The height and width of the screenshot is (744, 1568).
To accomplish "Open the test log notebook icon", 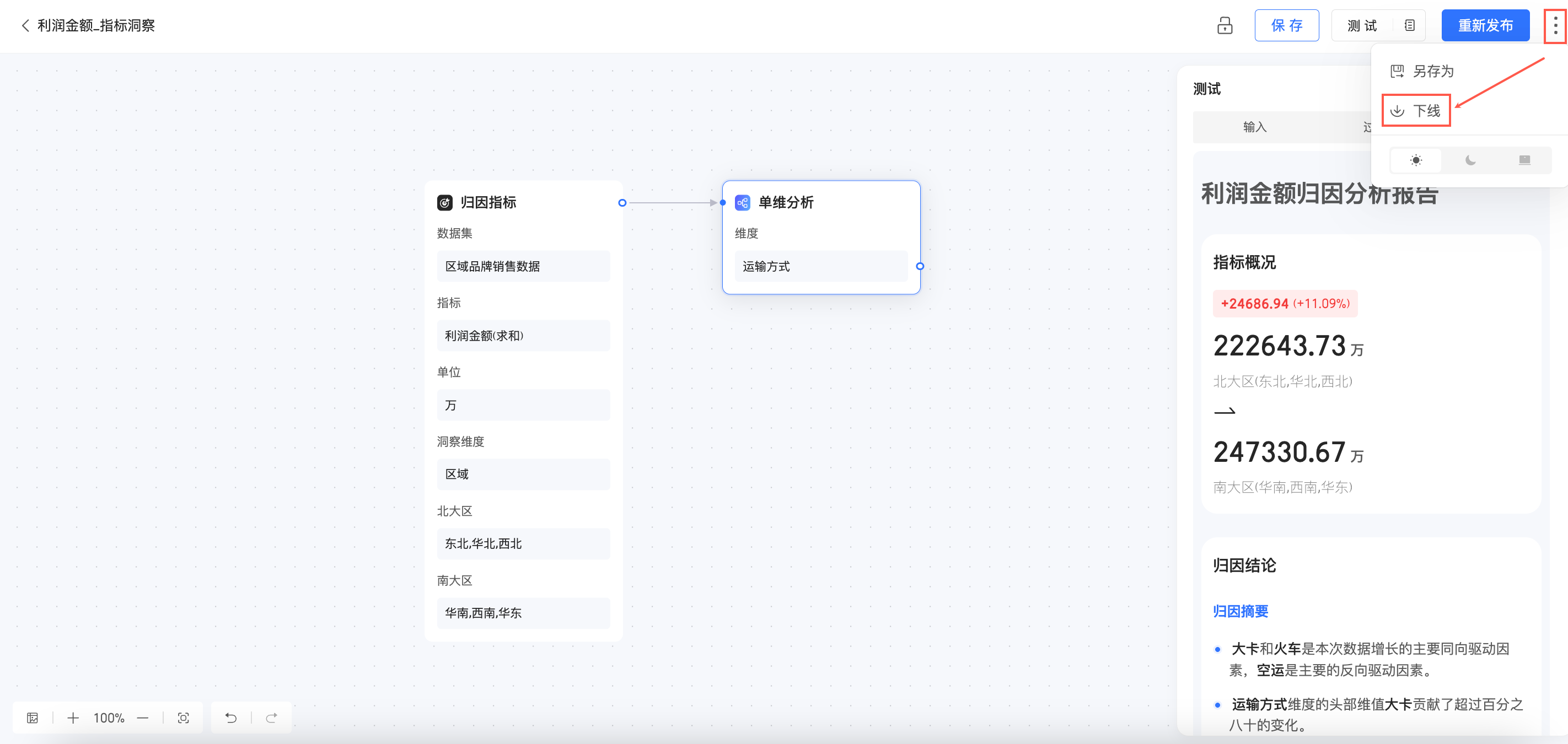I will 1409,25.
